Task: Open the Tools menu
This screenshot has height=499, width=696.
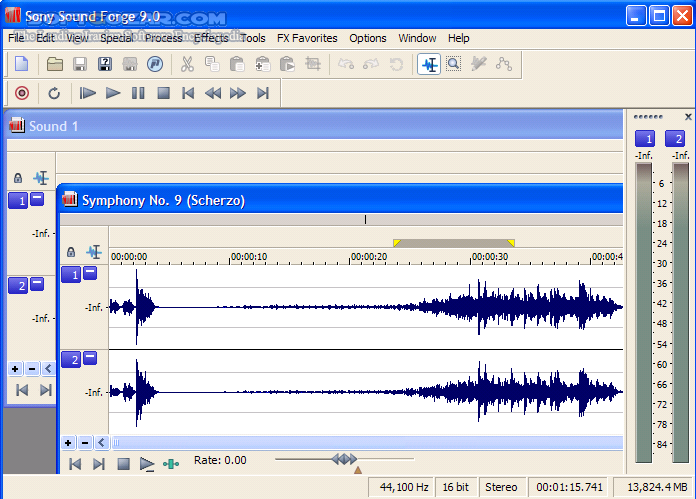Action: [x=253, y=38]
